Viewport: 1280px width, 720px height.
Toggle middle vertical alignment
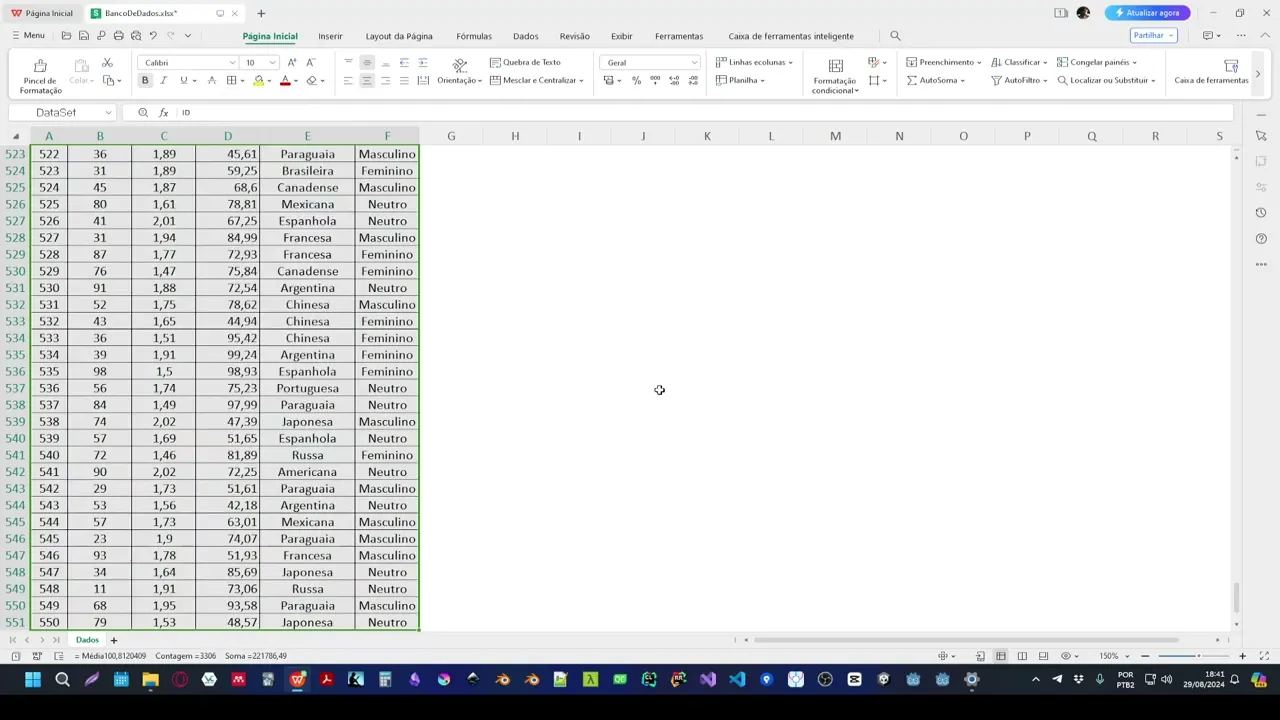tap(366, 62)
